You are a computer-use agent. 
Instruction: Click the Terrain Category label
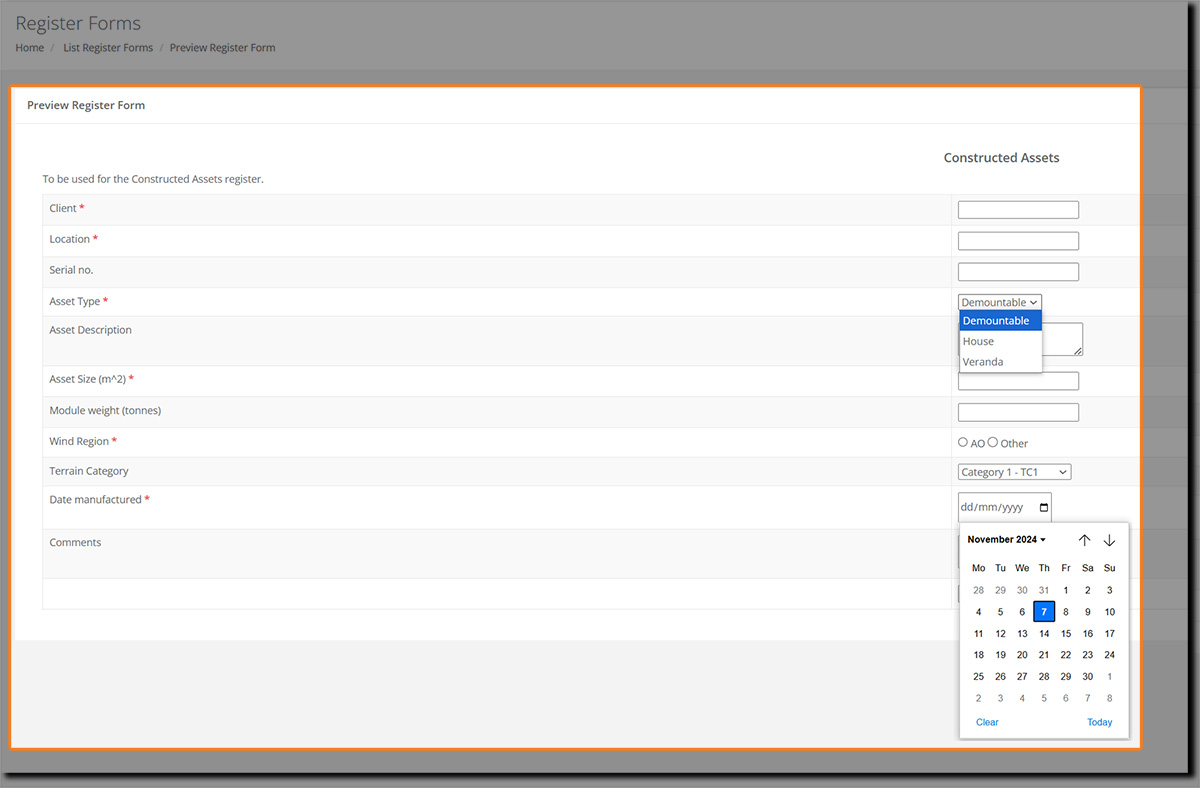point(89,471)
